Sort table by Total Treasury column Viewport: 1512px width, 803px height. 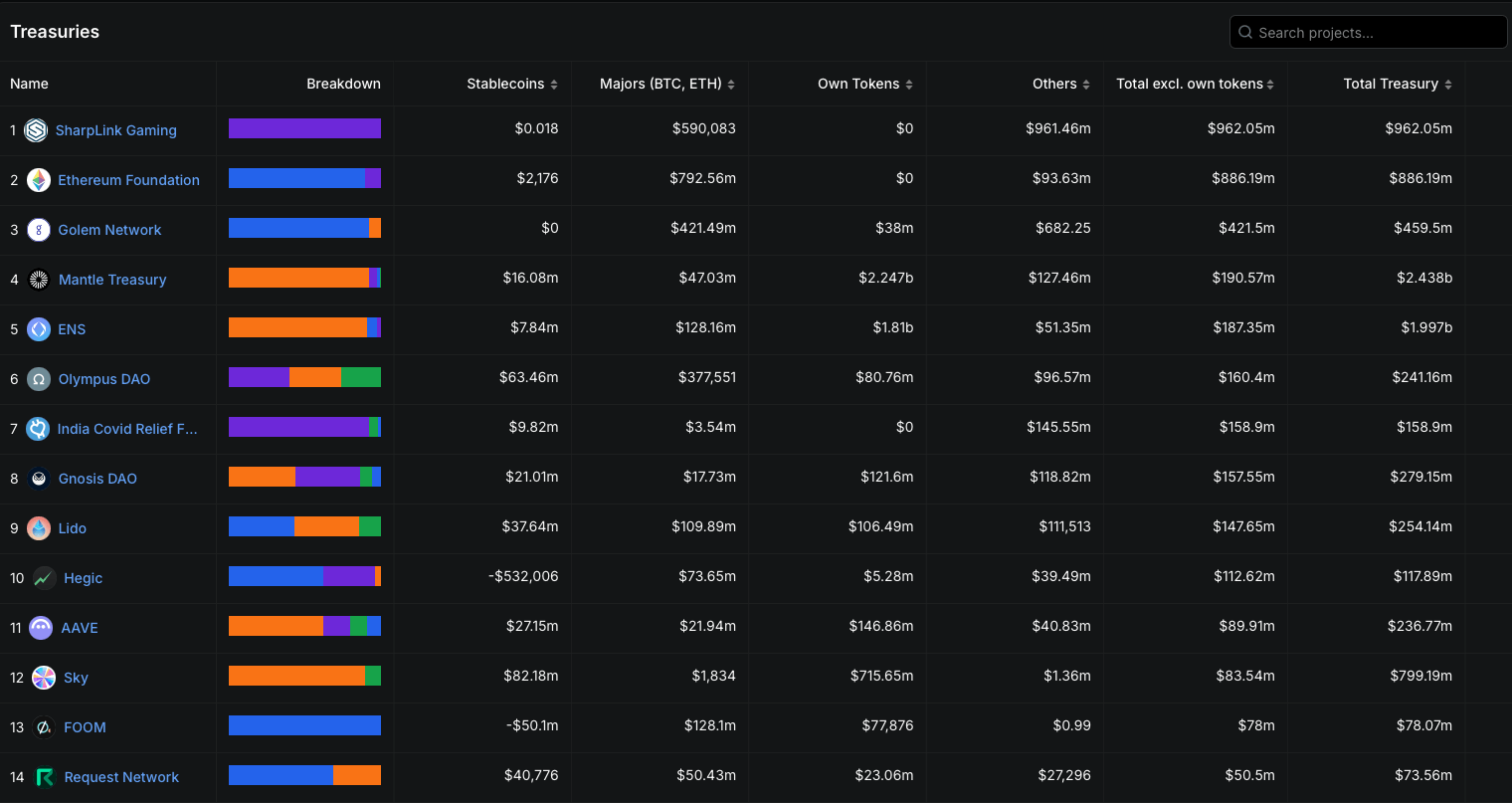1398,84
